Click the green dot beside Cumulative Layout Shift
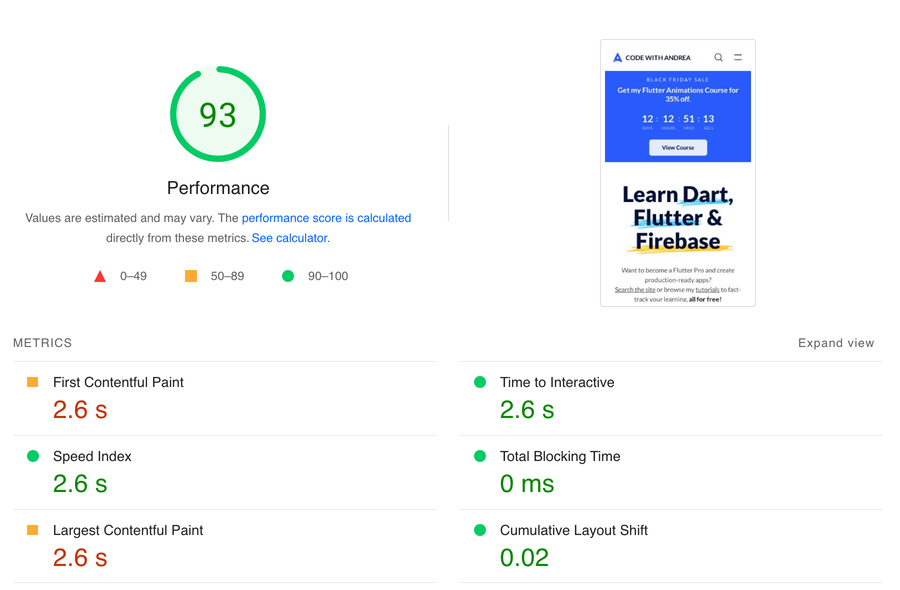The width and height of the screenshot is (900, 590). coord(480,530)
